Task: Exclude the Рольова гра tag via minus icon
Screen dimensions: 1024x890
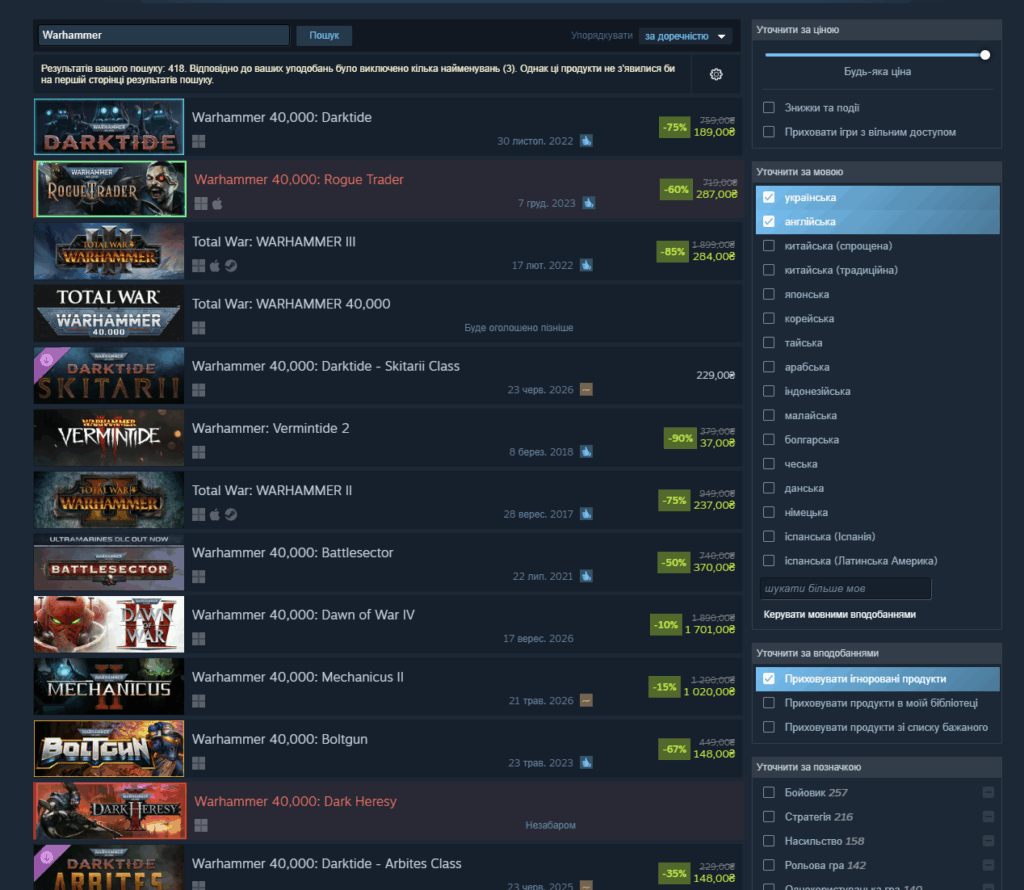Action: (x=988, y=865)
